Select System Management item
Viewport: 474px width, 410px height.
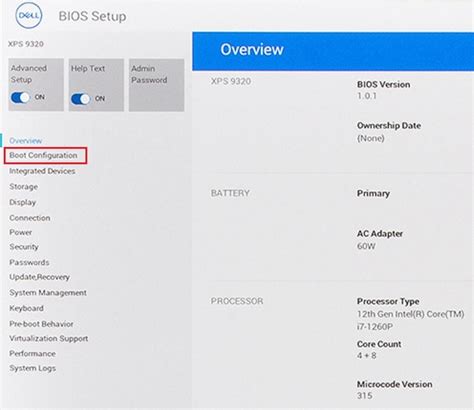coord(48,293)
